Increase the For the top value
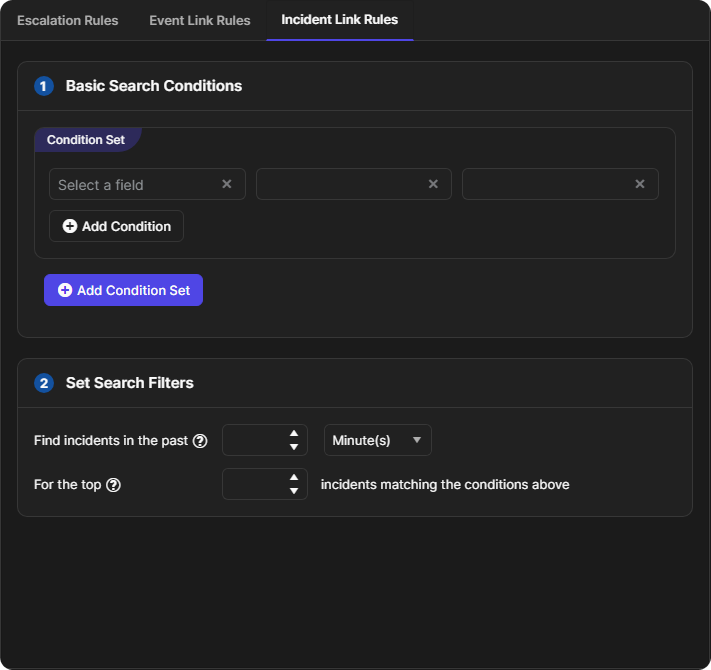Screen dimensions: 711x670 pos(294,477)
